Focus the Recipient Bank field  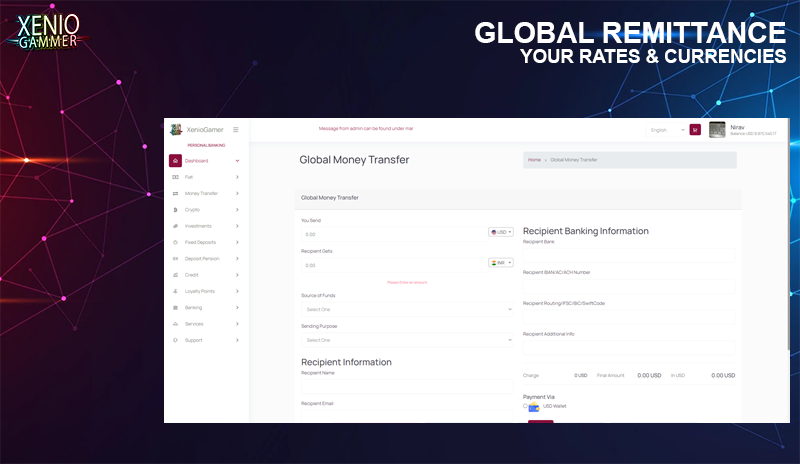click(x=629, y=255)
